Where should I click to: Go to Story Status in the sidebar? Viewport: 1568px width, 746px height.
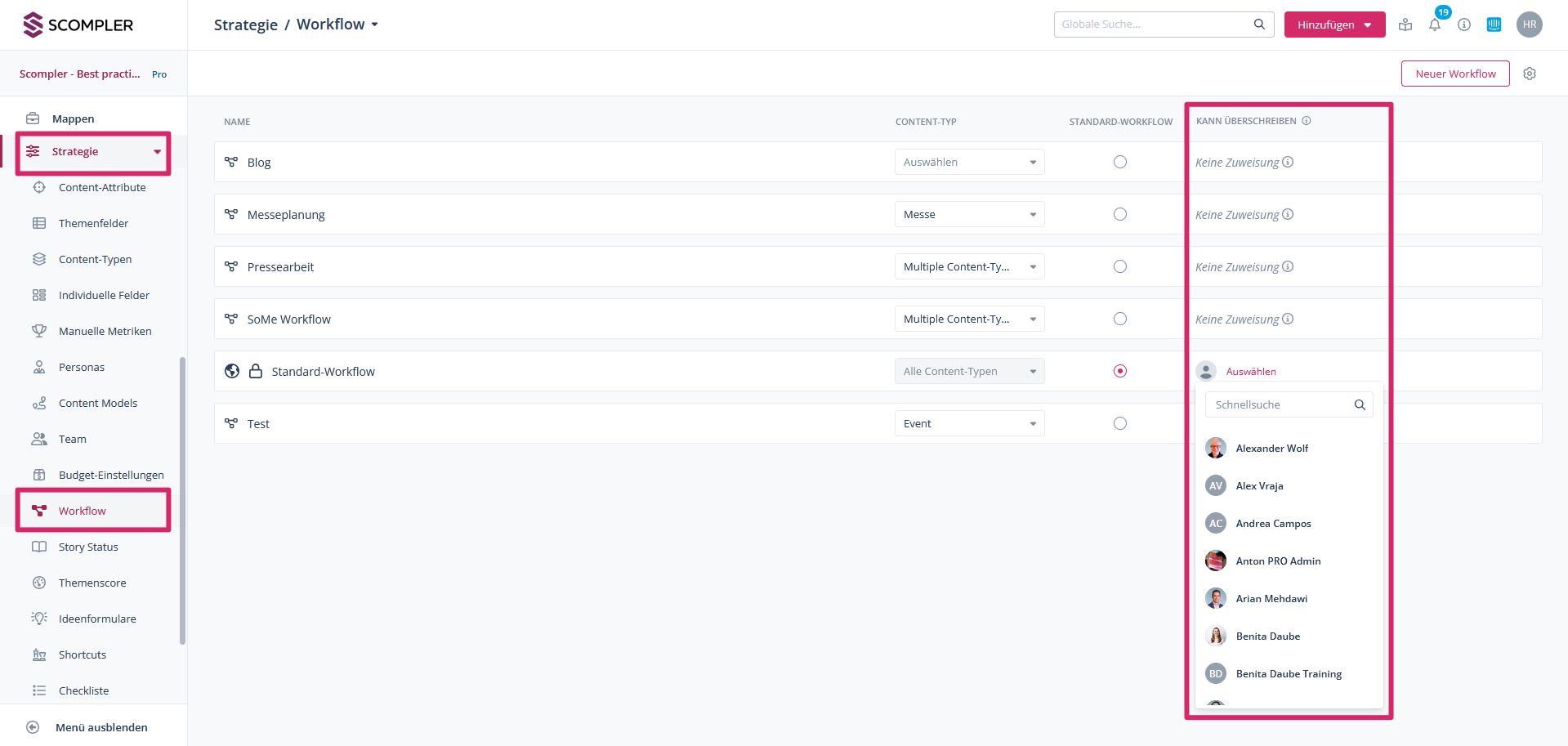click(x=88, y=547)
